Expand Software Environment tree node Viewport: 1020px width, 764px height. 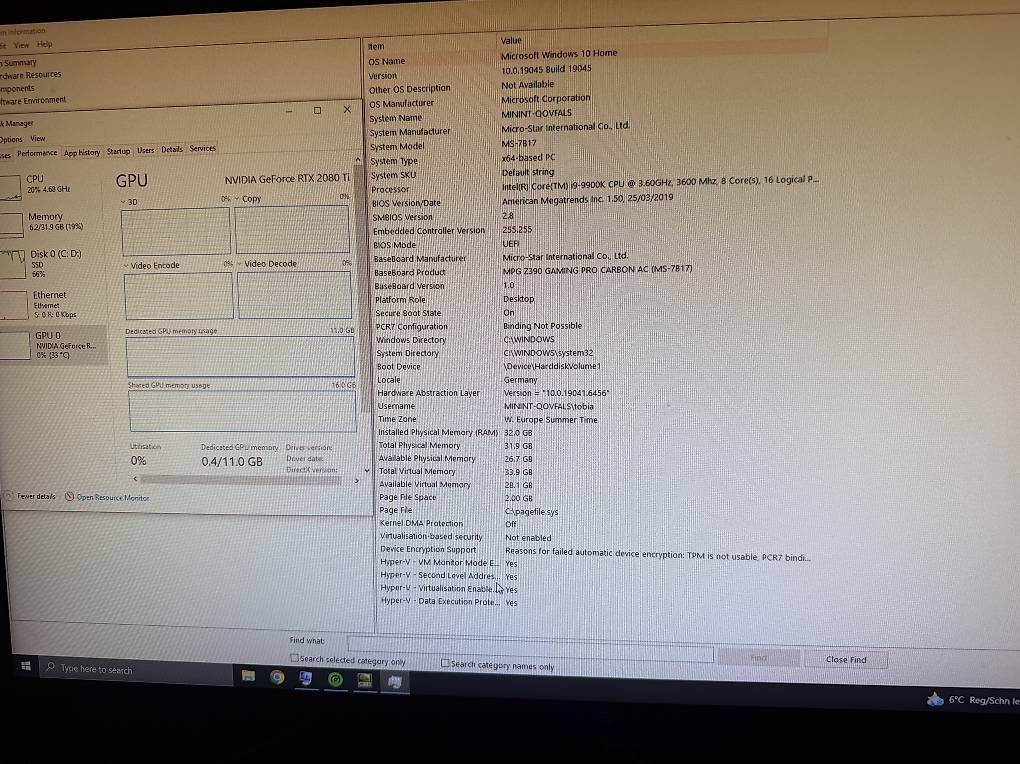pyautogui.click(x=33, y=100)
